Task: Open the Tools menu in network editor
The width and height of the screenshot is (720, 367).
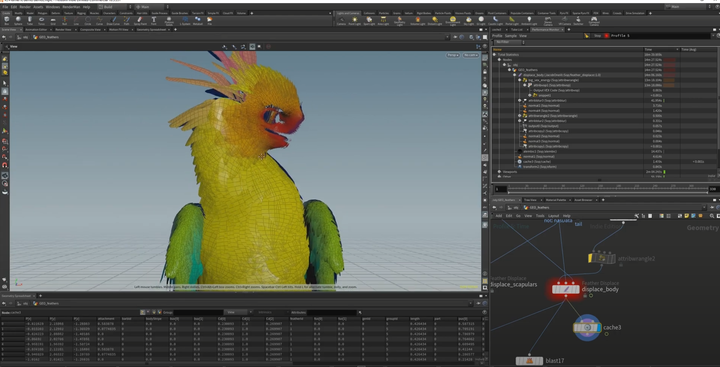Action: pos(540,215)
